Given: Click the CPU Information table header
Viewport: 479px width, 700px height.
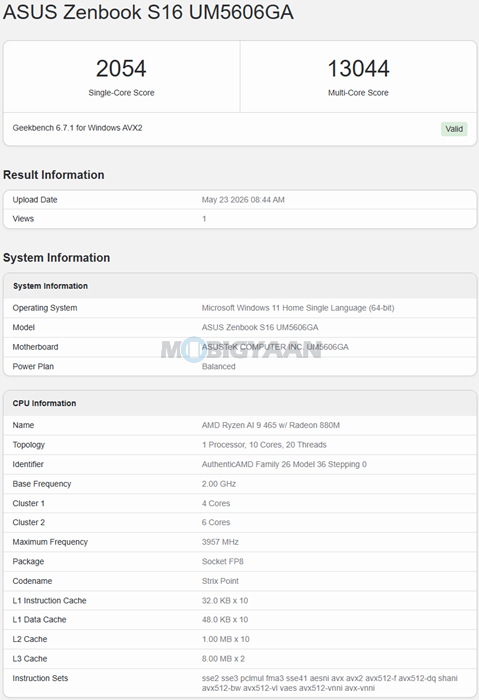Looking at the screenshot, I should tap(44, 403).
